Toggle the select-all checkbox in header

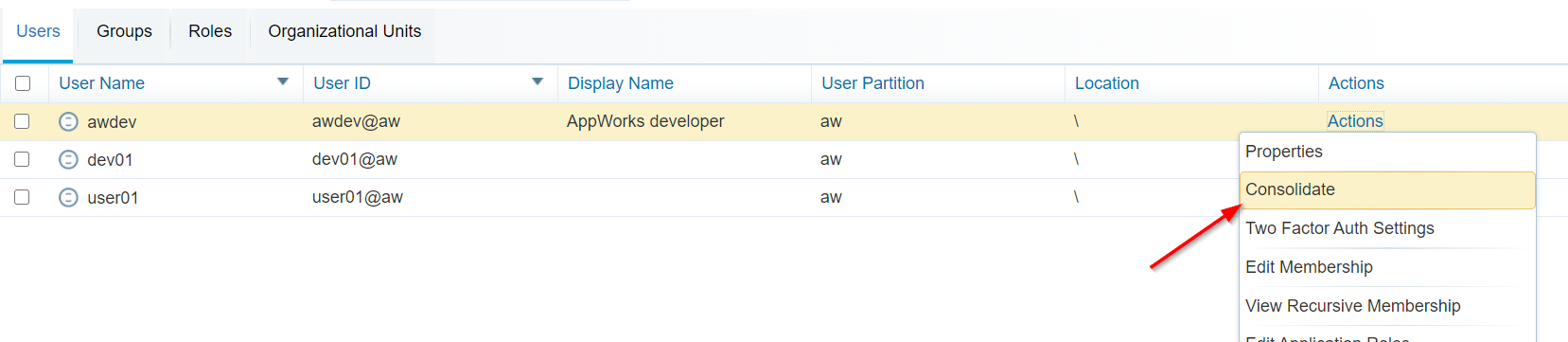click(23, 83)
